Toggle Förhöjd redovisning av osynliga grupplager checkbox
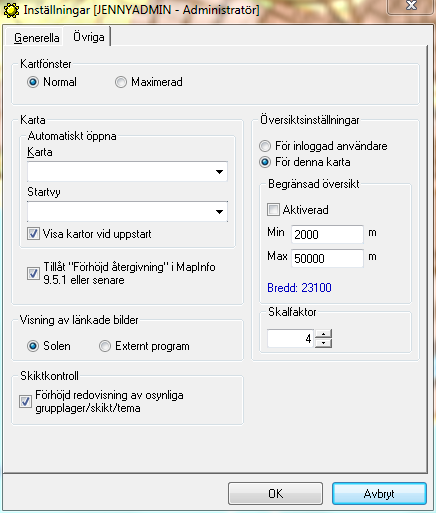Viewport: 436px width, 513px height. pos(25,401)
